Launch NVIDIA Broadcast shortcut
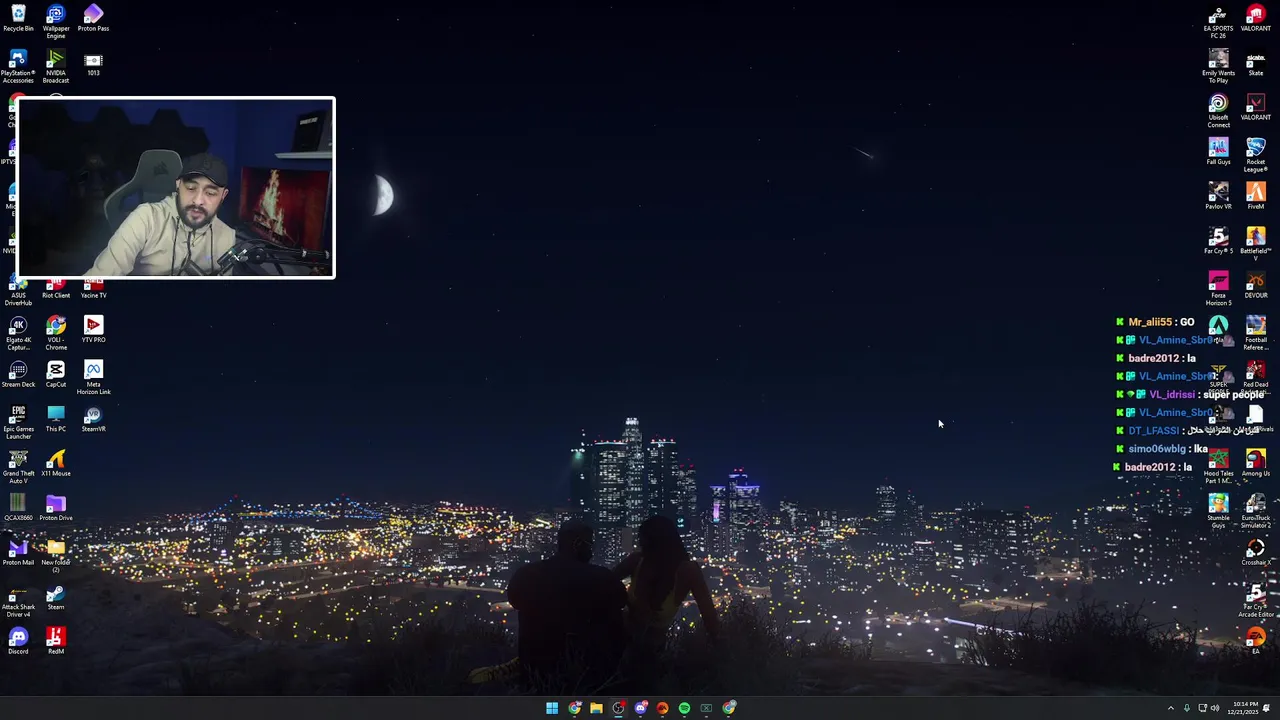This screenshot has width=1280, height=720. point(56,66)
